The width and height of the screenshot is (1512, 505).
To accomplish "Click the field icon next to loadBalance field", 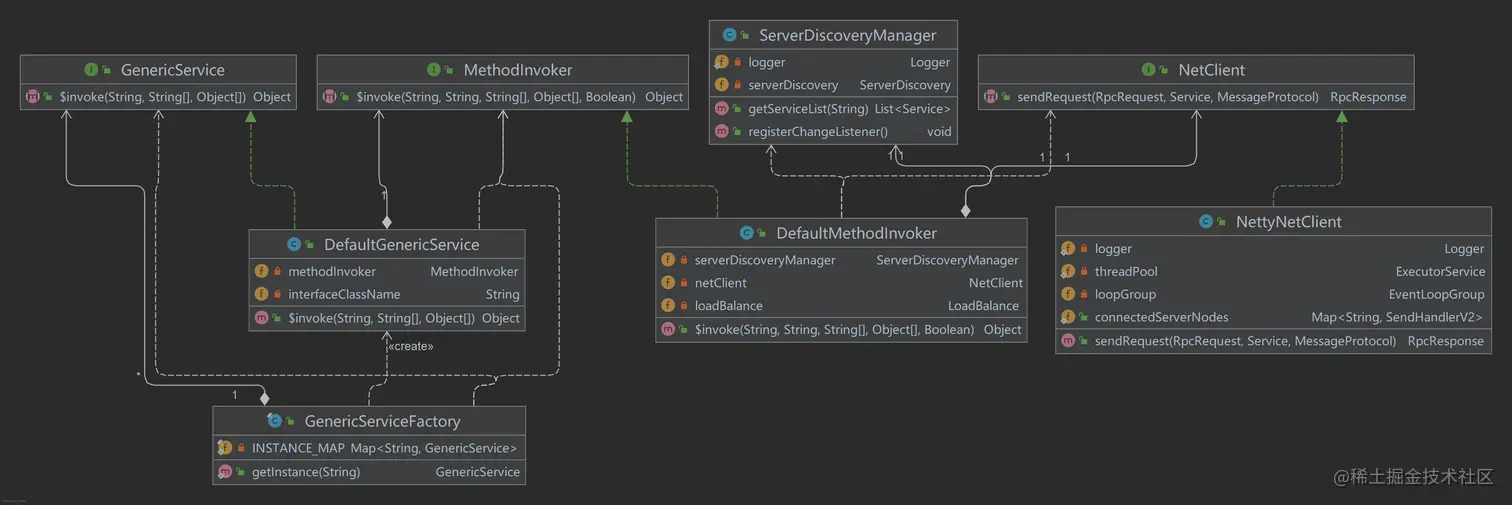I will pyautogui.click(x=668, y=306).
